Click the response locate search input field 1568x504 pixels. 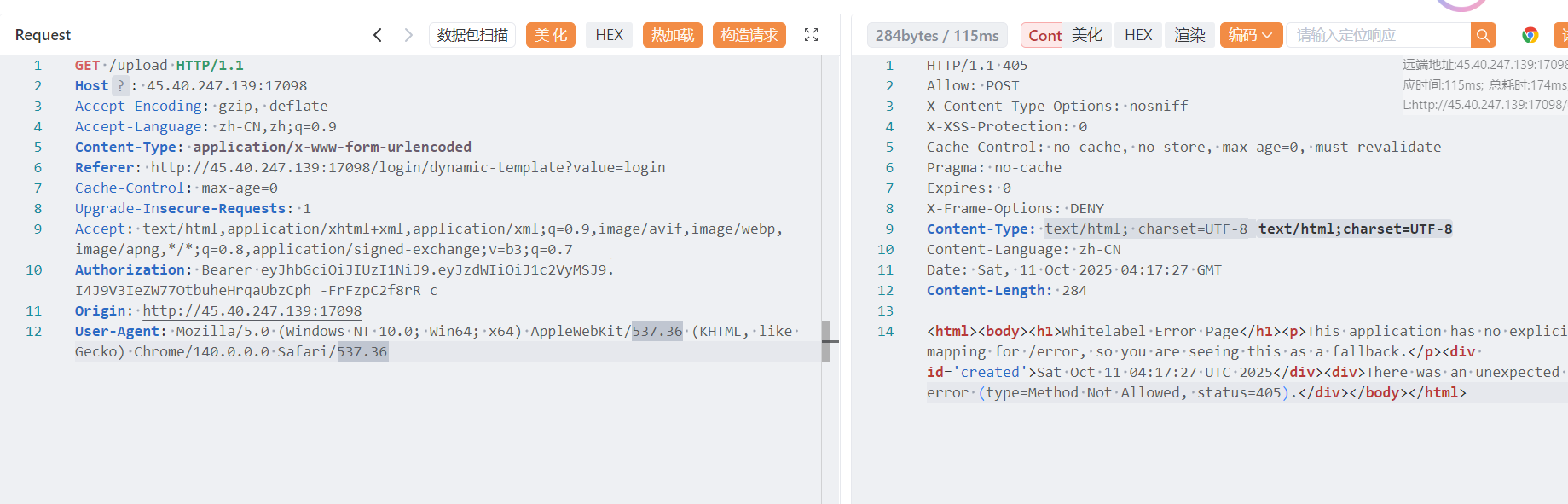click(1377, 35)
